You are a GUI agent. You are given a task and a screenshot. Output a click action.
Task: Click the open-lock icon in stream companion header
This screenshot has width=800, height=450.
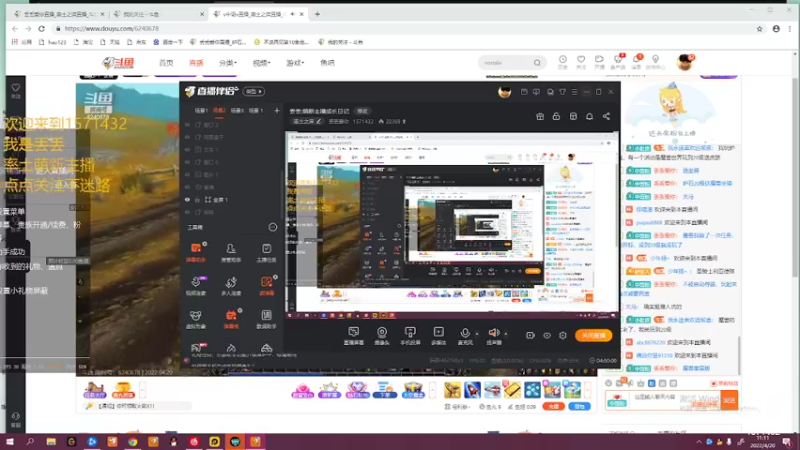click(x=556, y=116)
